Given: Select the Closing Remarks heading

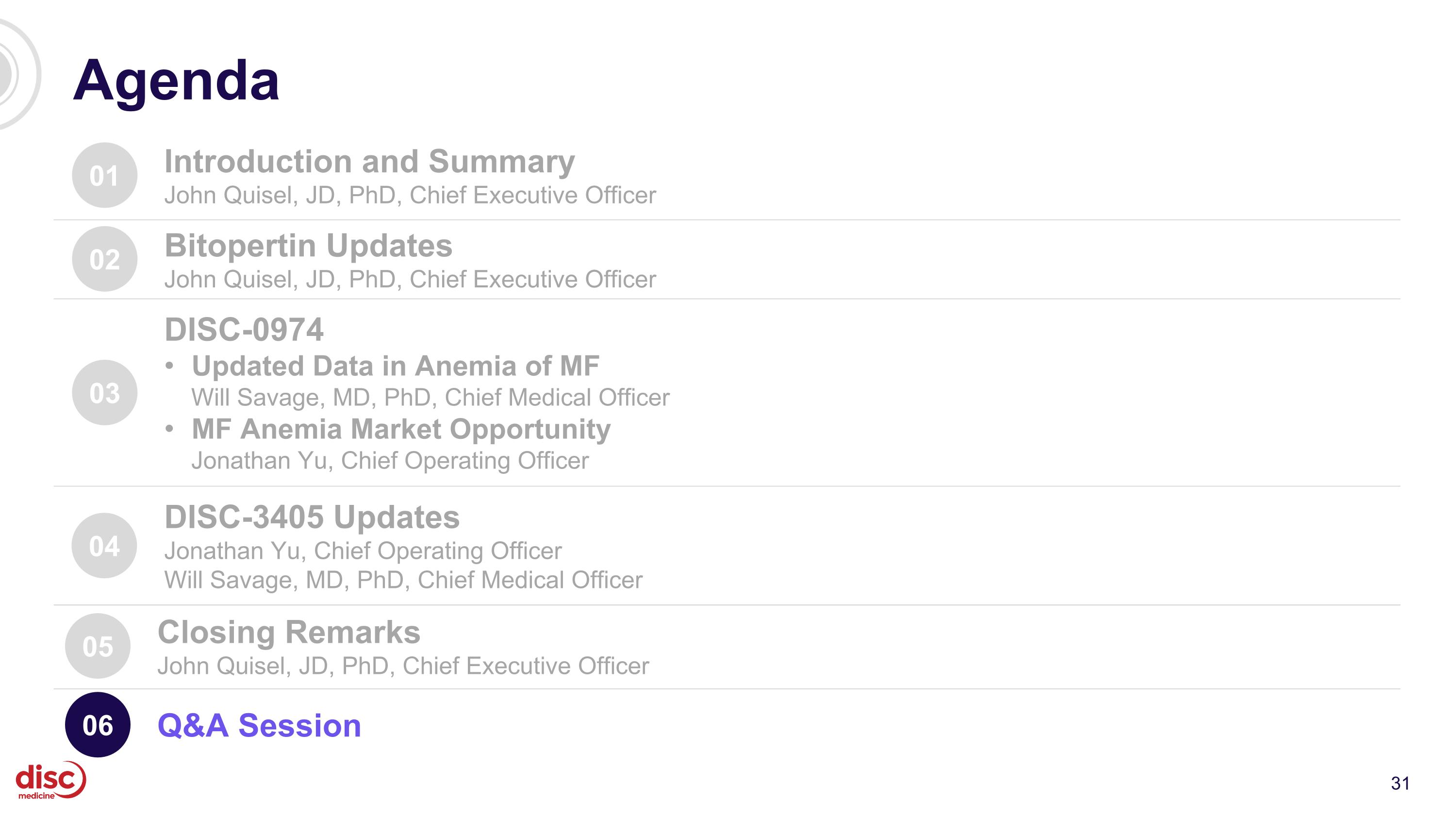Looking at the screenshot, I should pos(289,632).
